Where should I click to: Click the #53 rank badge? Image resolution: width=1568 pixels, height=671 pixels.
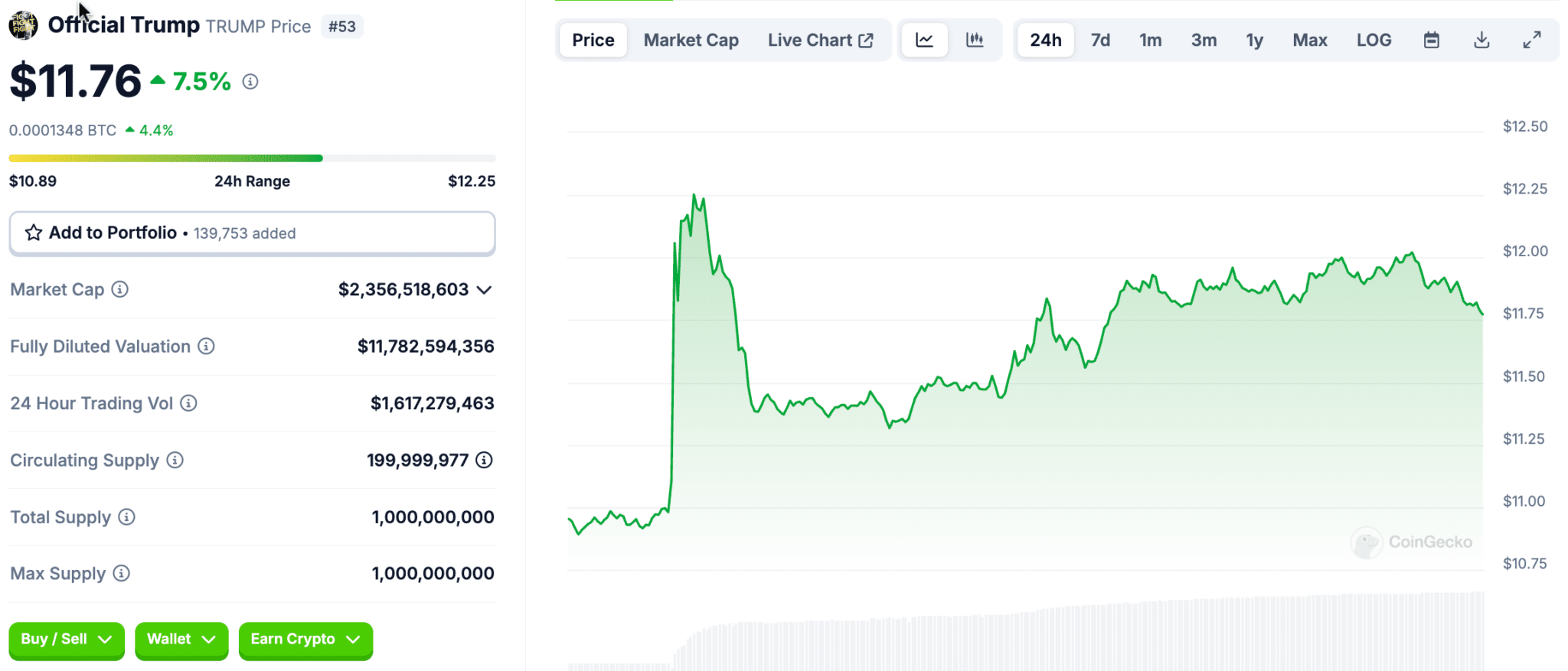342,27
